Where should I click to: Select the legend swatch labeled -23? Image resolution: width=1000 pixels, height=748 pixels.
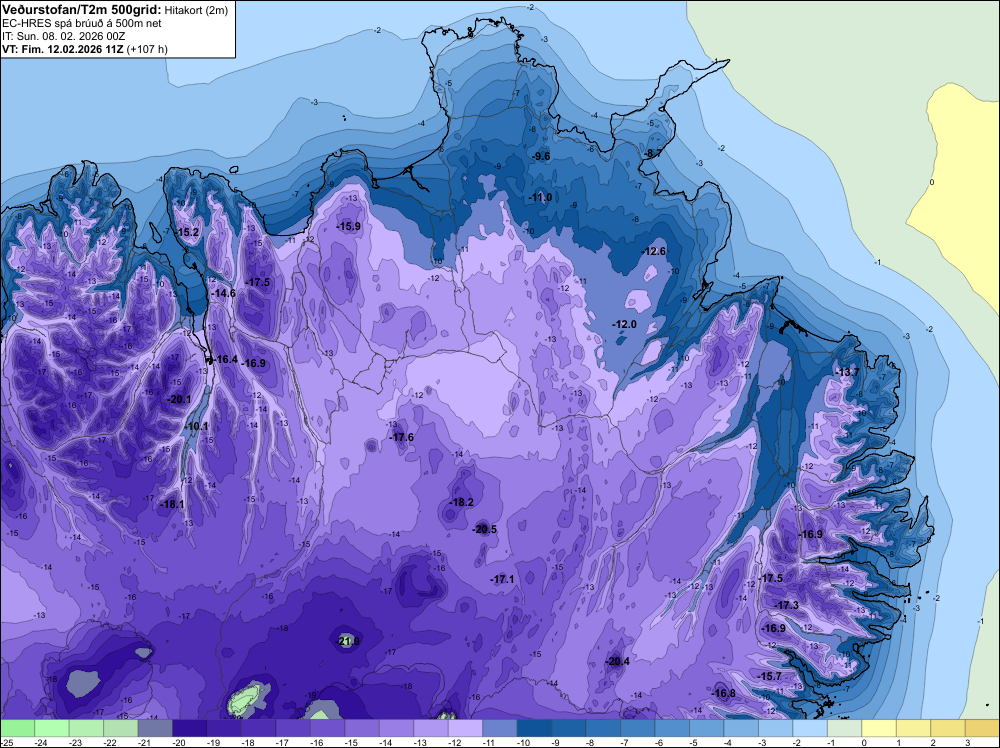[86, 729]
